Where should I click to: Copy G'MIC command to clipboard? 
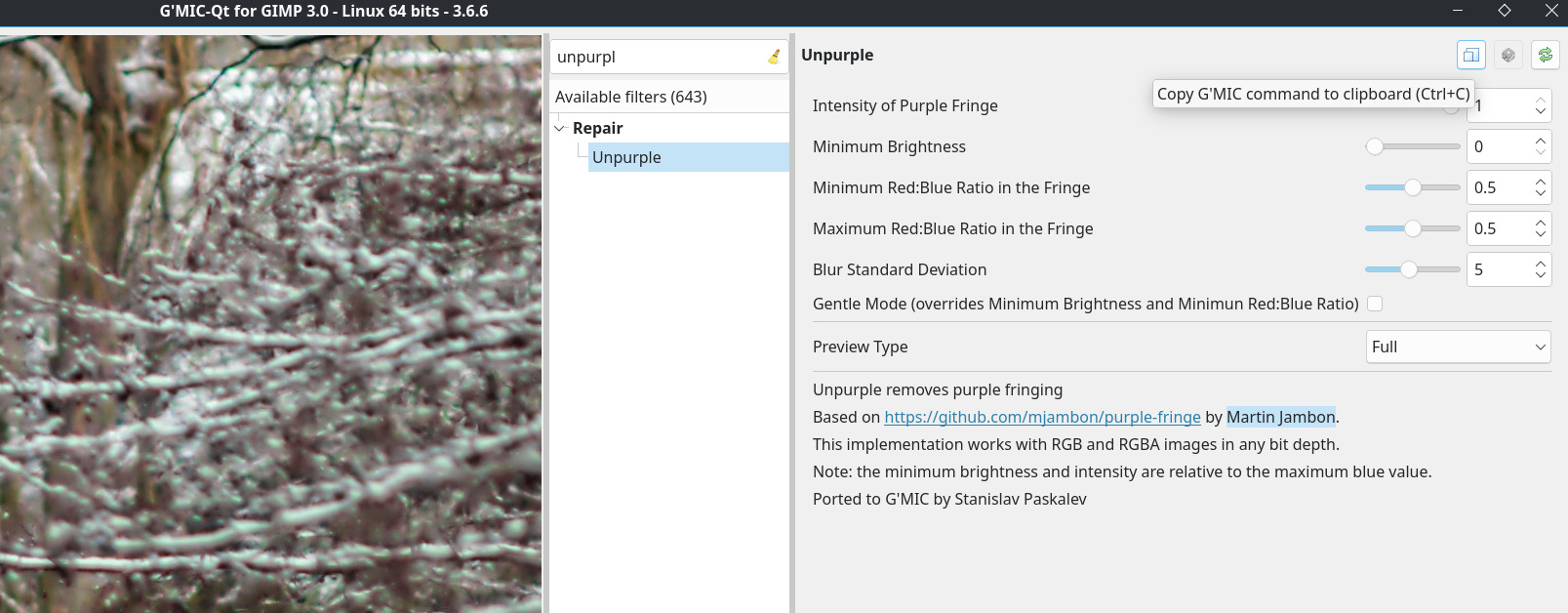pyautogui.click(x=1470, y=56)
